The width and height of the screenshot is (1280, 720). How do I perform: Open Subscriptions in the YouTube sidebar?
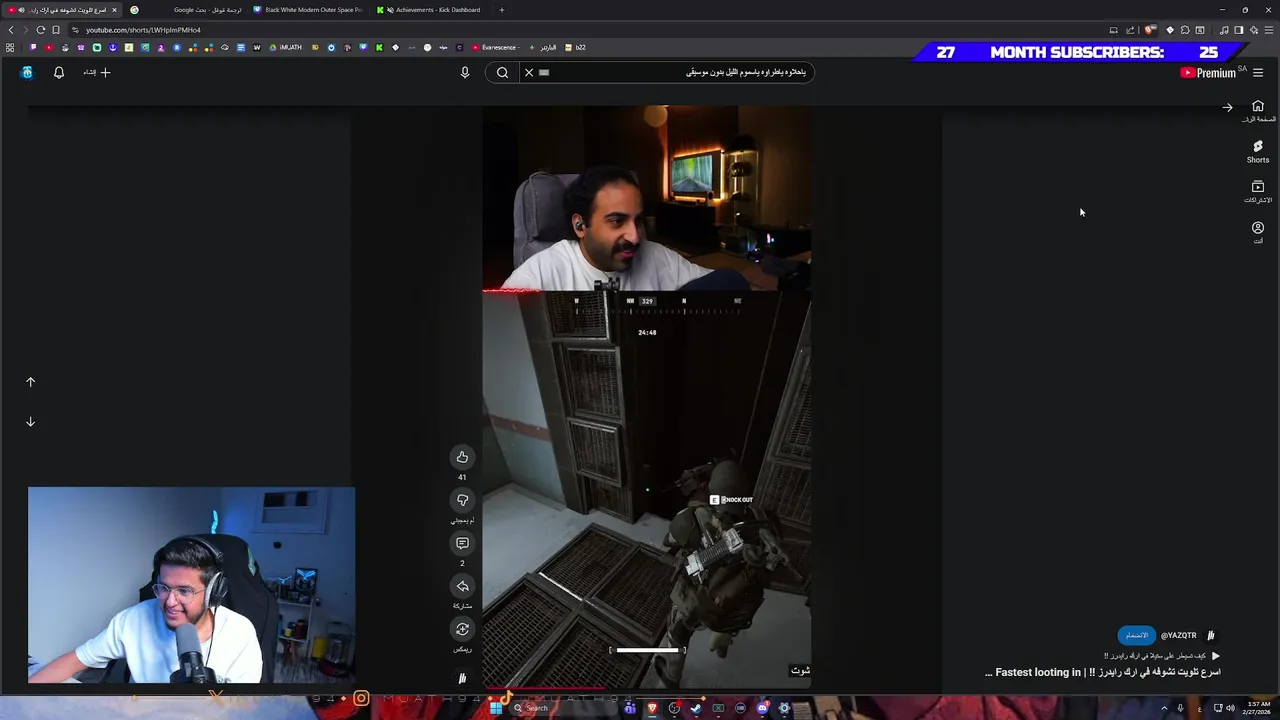coord(1258,192)
